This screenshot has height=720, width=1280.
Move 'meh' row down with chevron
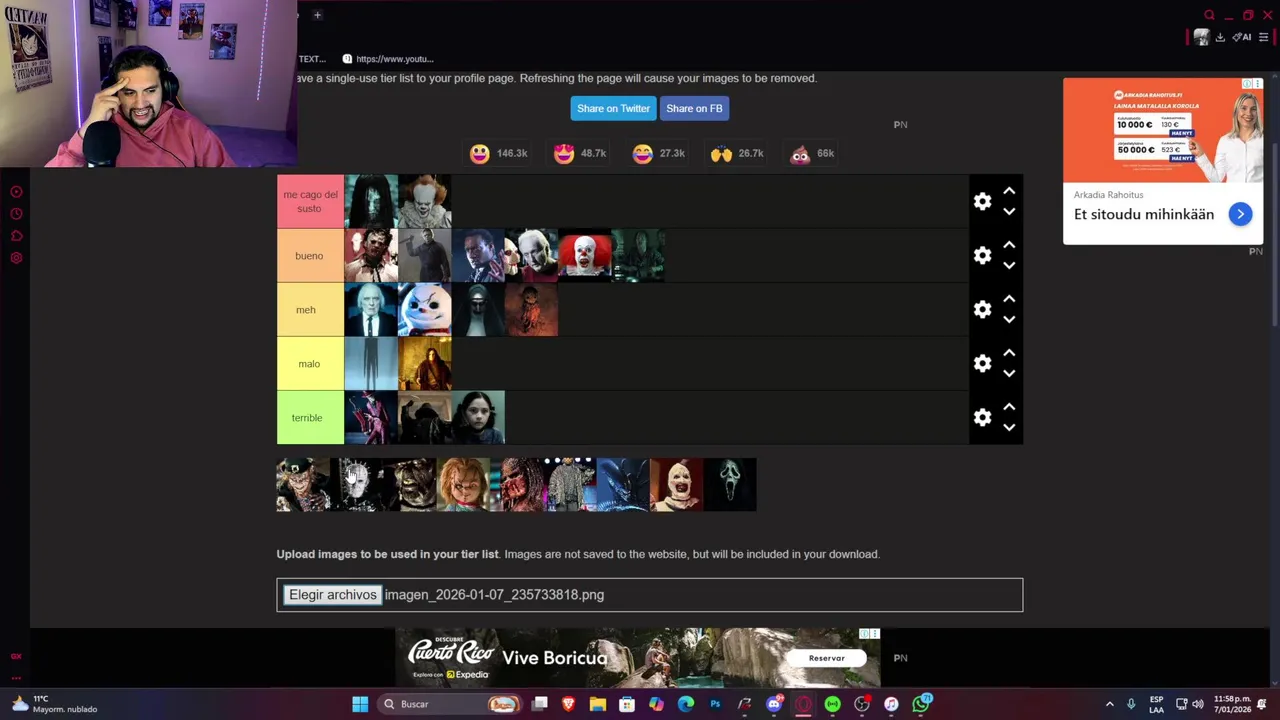coord(1009,320)
